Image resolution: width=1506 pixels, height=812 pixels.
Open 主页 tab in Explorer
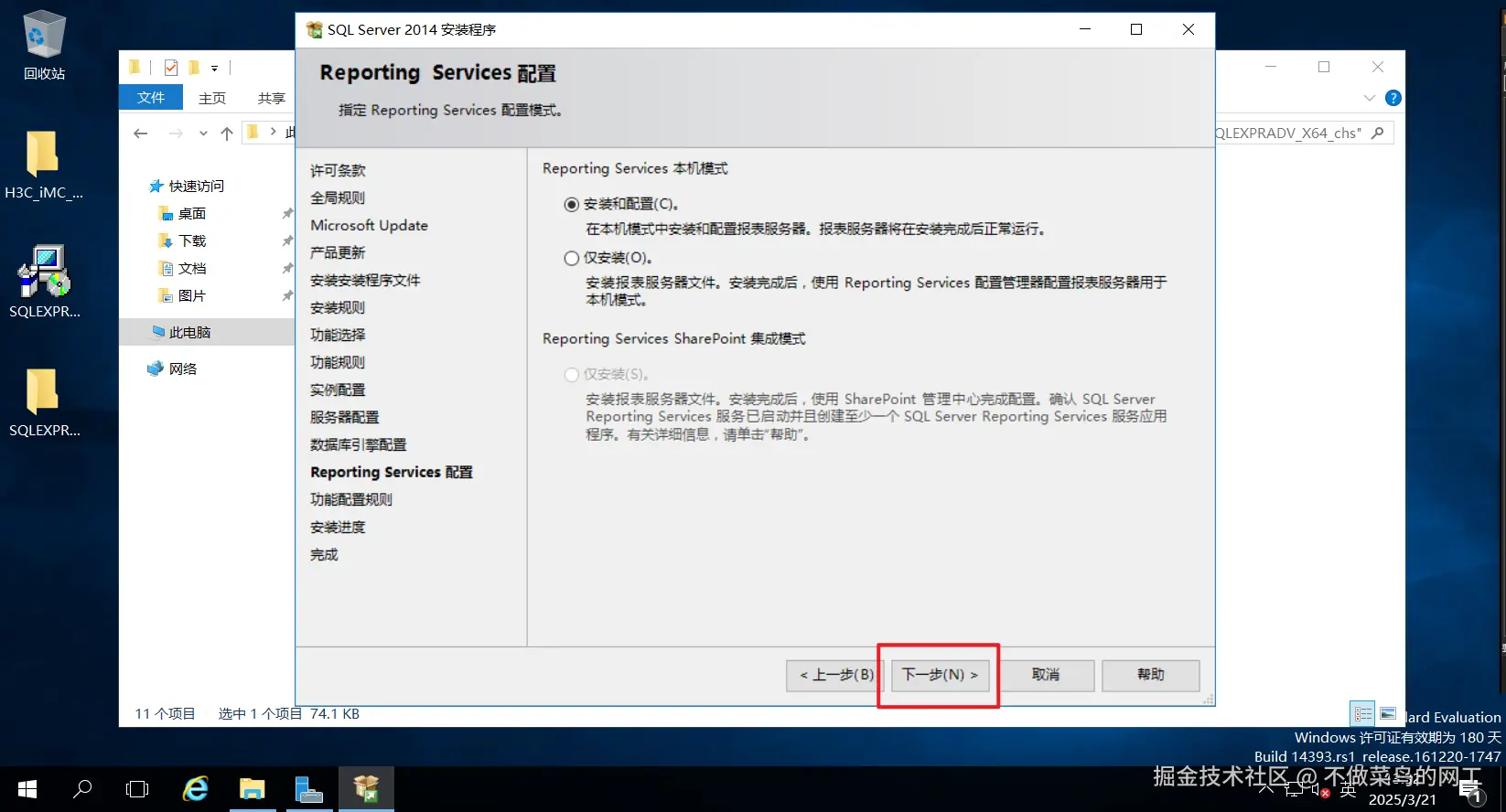[x=212, y=97]
